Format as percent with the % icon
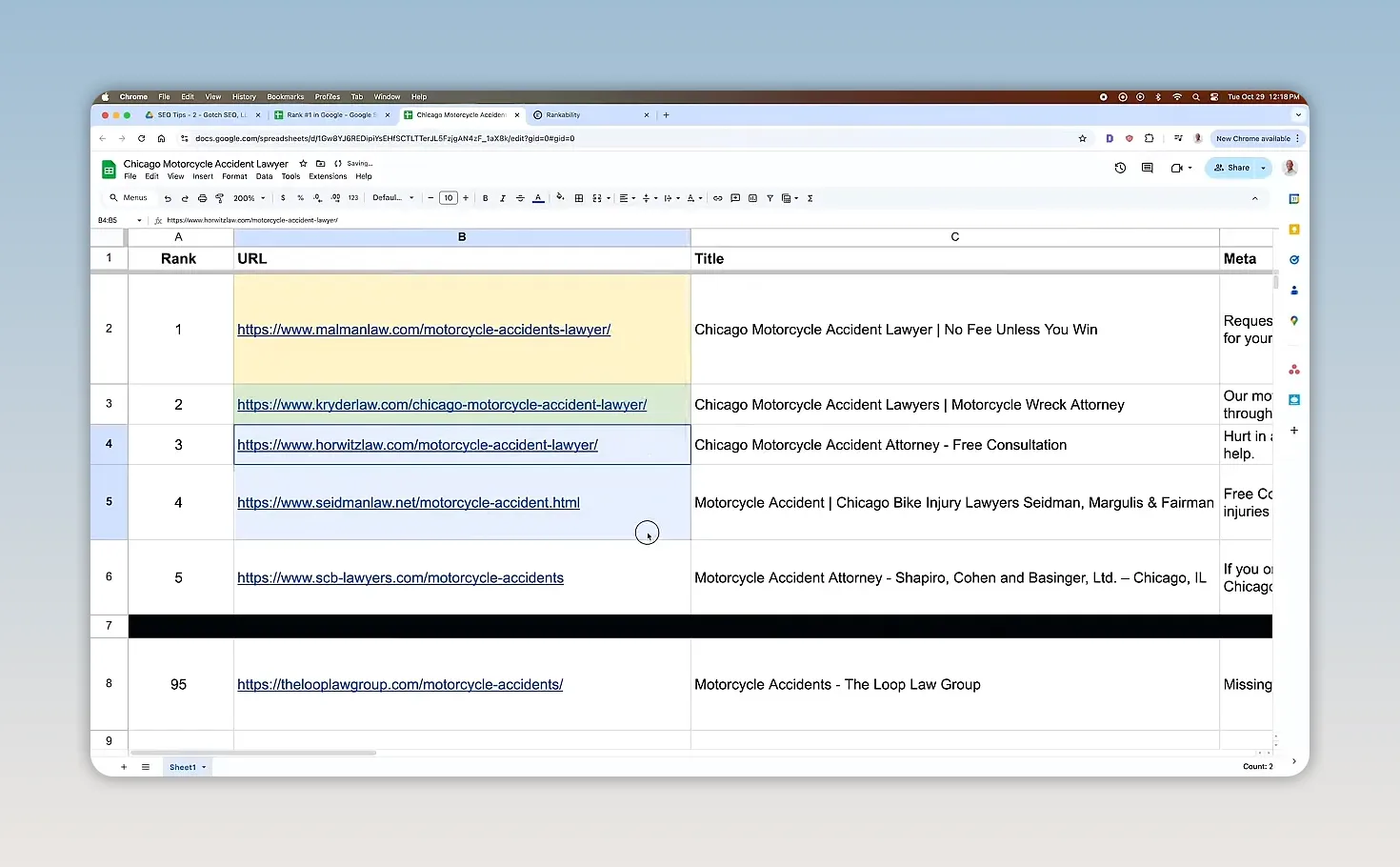This screenshot has height=867, width=1400. [x=300, y=198]
